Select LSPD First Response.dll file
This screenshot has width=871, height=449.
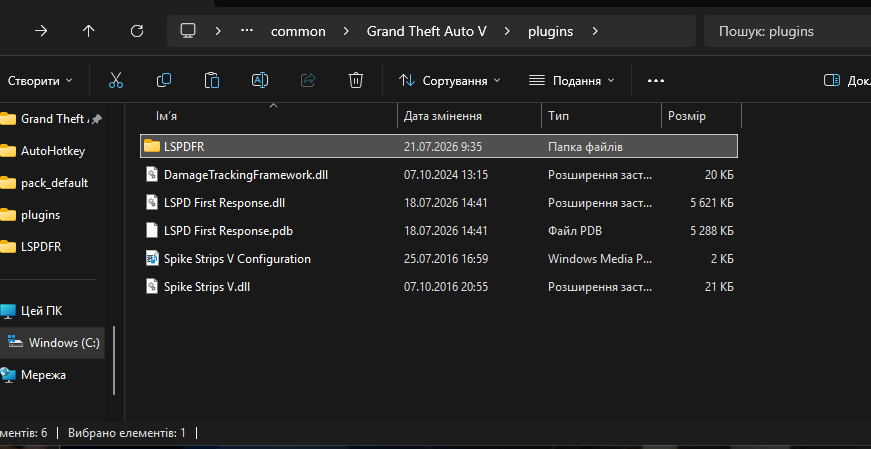click(x=439, y=203)
